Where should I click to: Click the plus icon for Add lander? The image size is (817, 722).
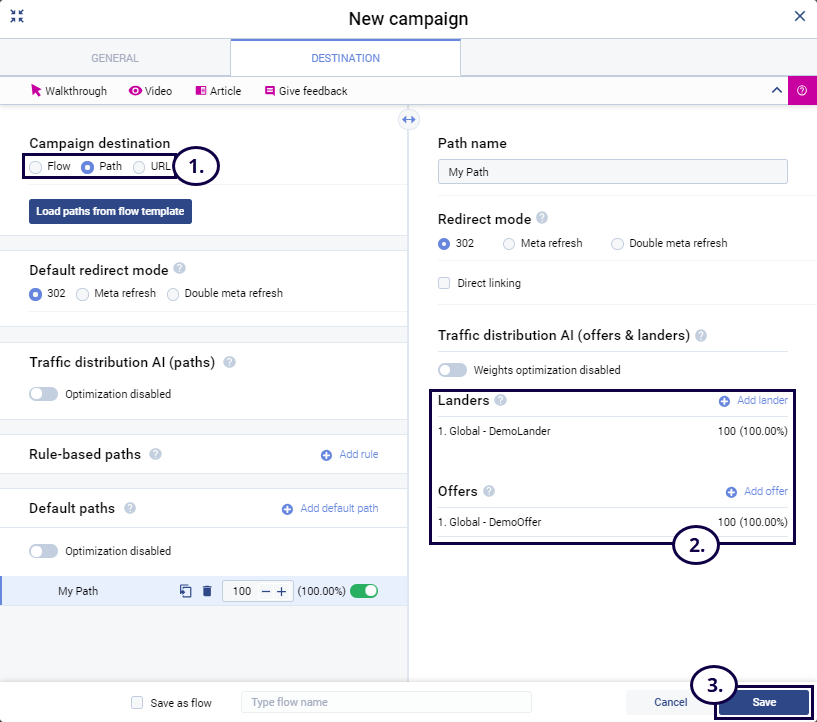(x=724, y=401)
